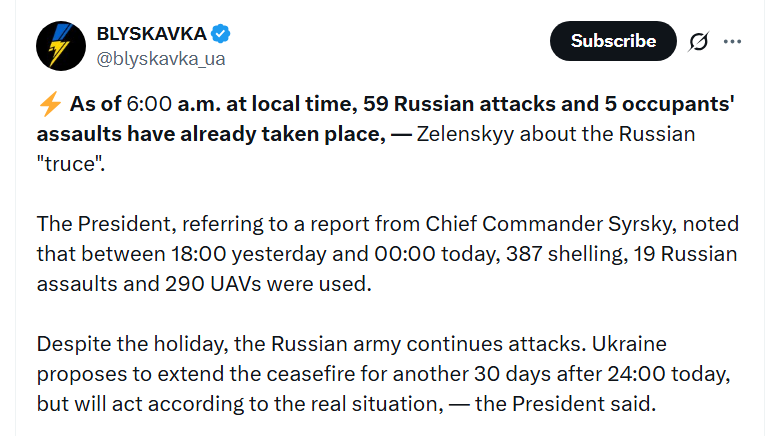Screen dimensions: 777x436
Task: Click "the President said" closing text
Action: pos(565,404)
